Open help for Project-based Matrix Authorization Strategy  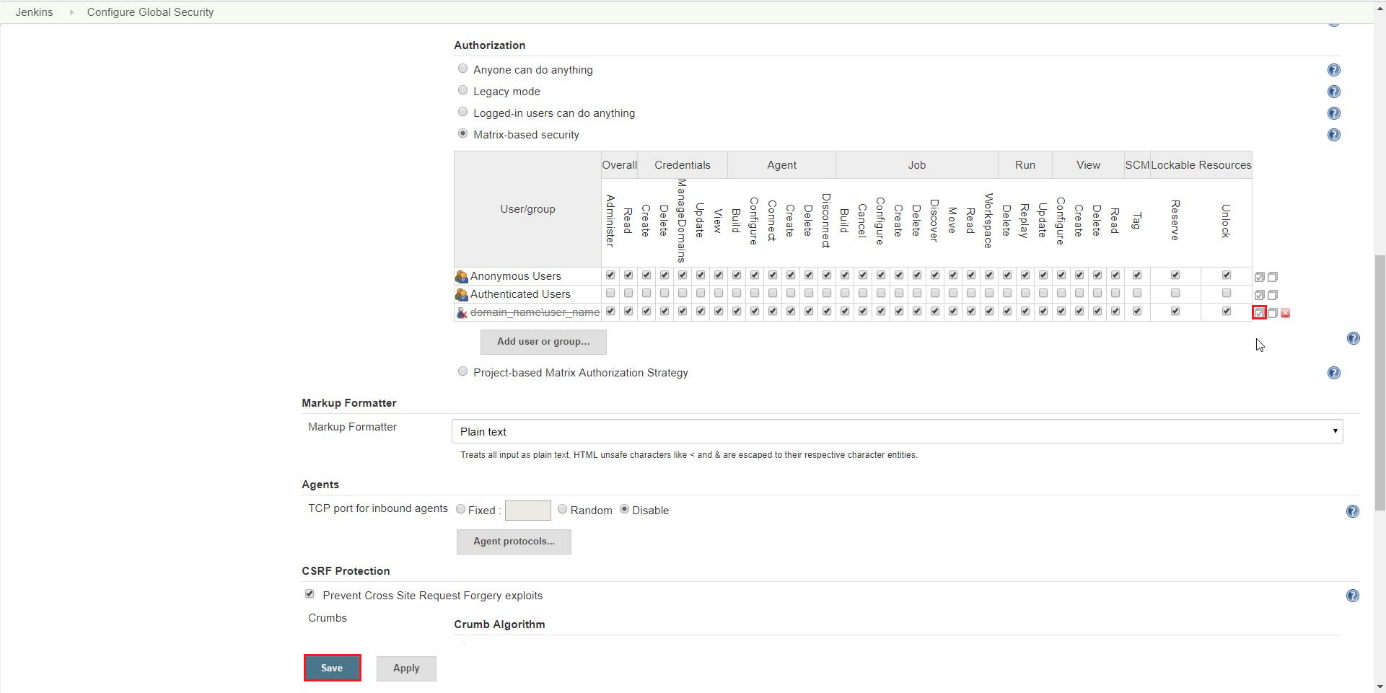click(1333, 373)
